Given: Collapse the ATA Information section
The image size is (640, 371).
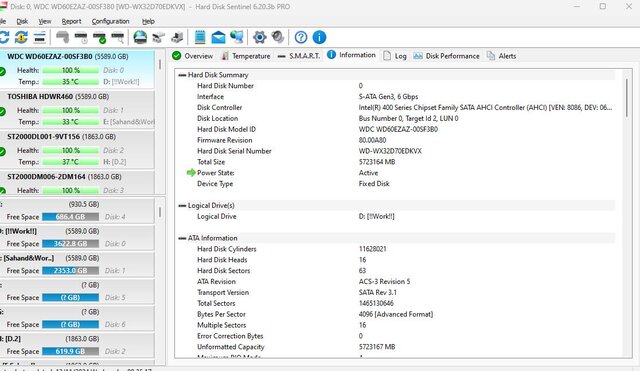Looking at the screenshot, I should click(x=182, y=238).
